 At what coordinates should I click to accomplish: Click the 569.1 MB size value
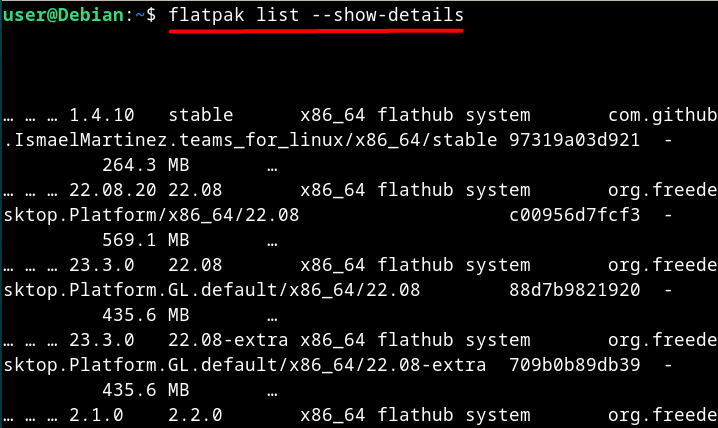(x=146, y=240)
